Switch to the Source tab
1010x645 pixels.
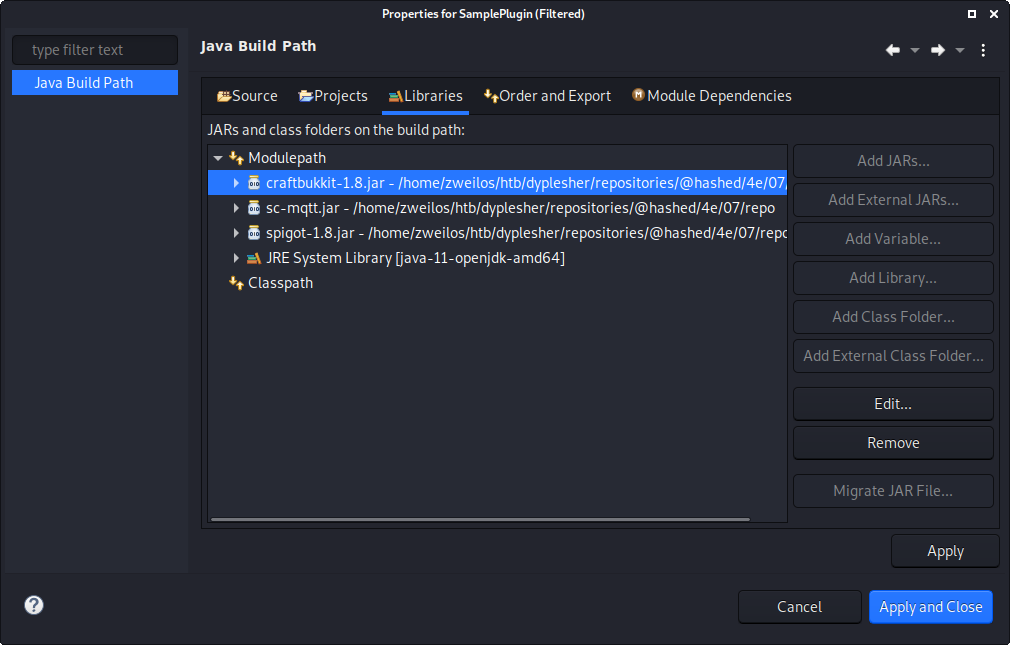coord(247,96)
